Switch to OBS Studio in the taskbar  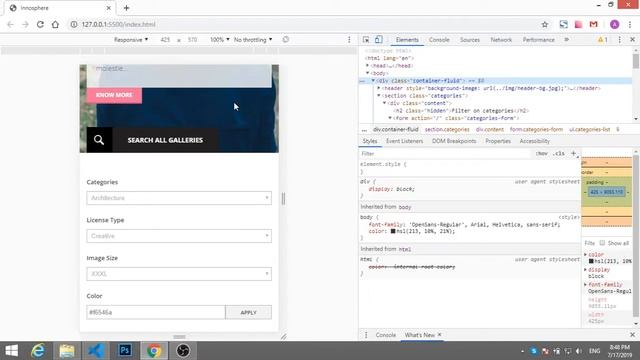point(183,351)
